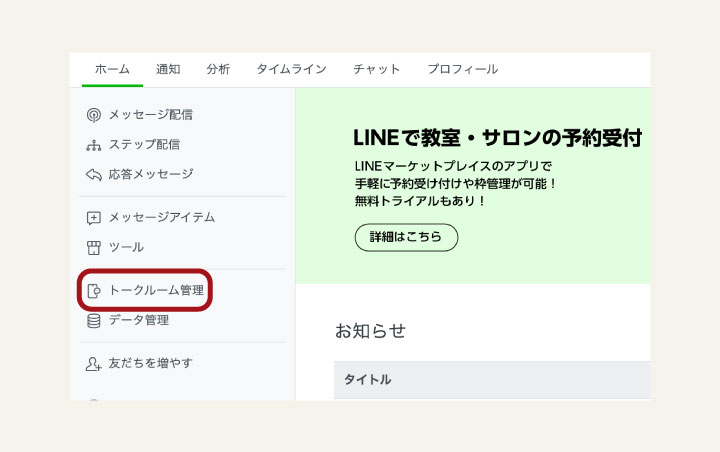
Task: Switch to the 分析 tab
Action: 218,69
